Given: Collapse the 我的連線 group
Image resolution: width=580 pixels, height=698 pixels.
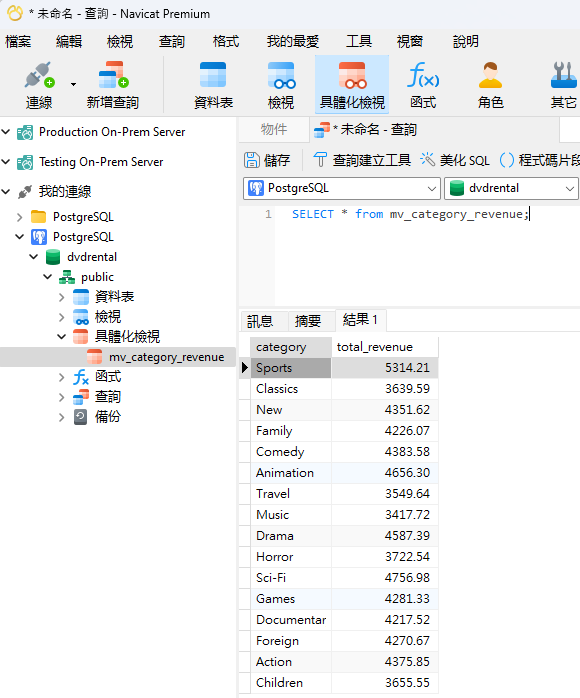Looking at the screenshot, I should click(6, 191).
